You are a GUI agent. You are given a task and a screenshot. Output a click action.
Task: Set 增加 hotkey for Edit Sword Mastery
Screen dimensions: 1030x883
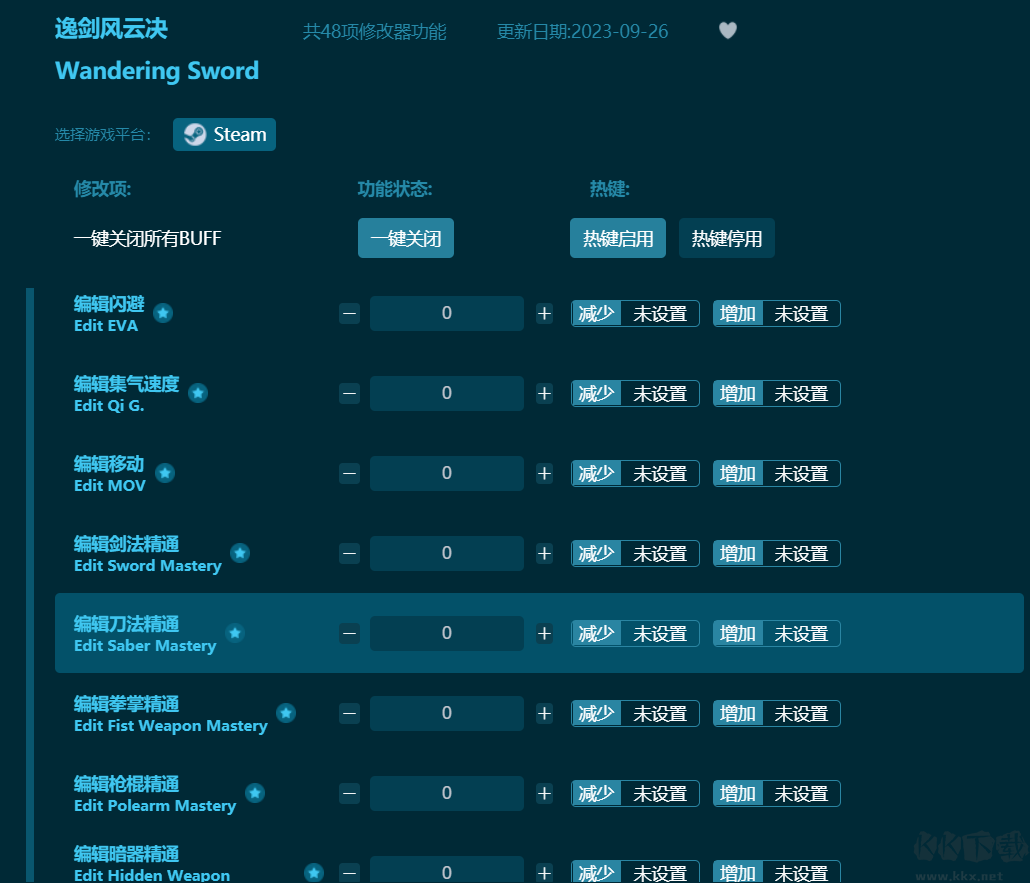776,553
